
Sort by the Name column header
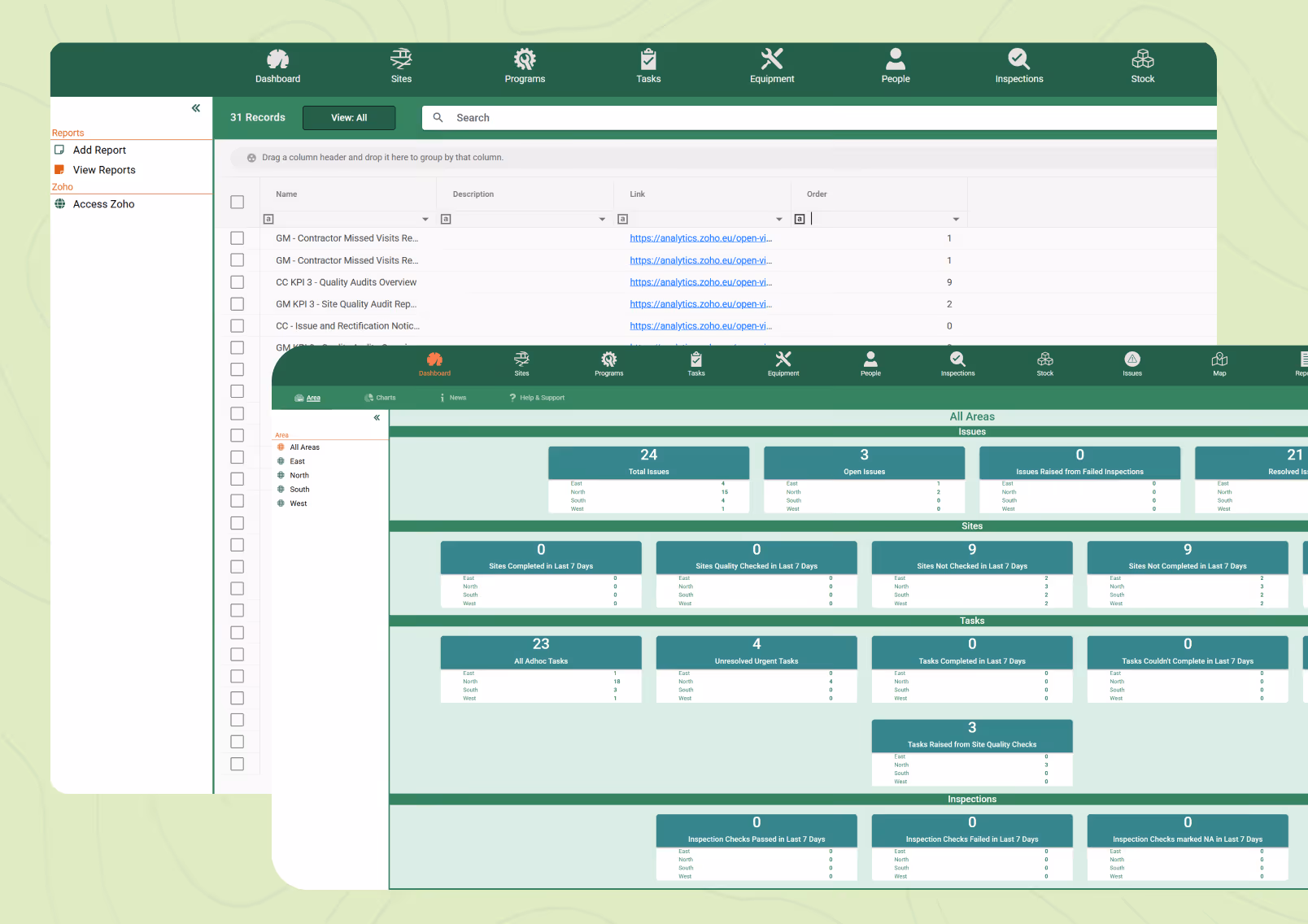pyautogui.click(x=286, y=194)
